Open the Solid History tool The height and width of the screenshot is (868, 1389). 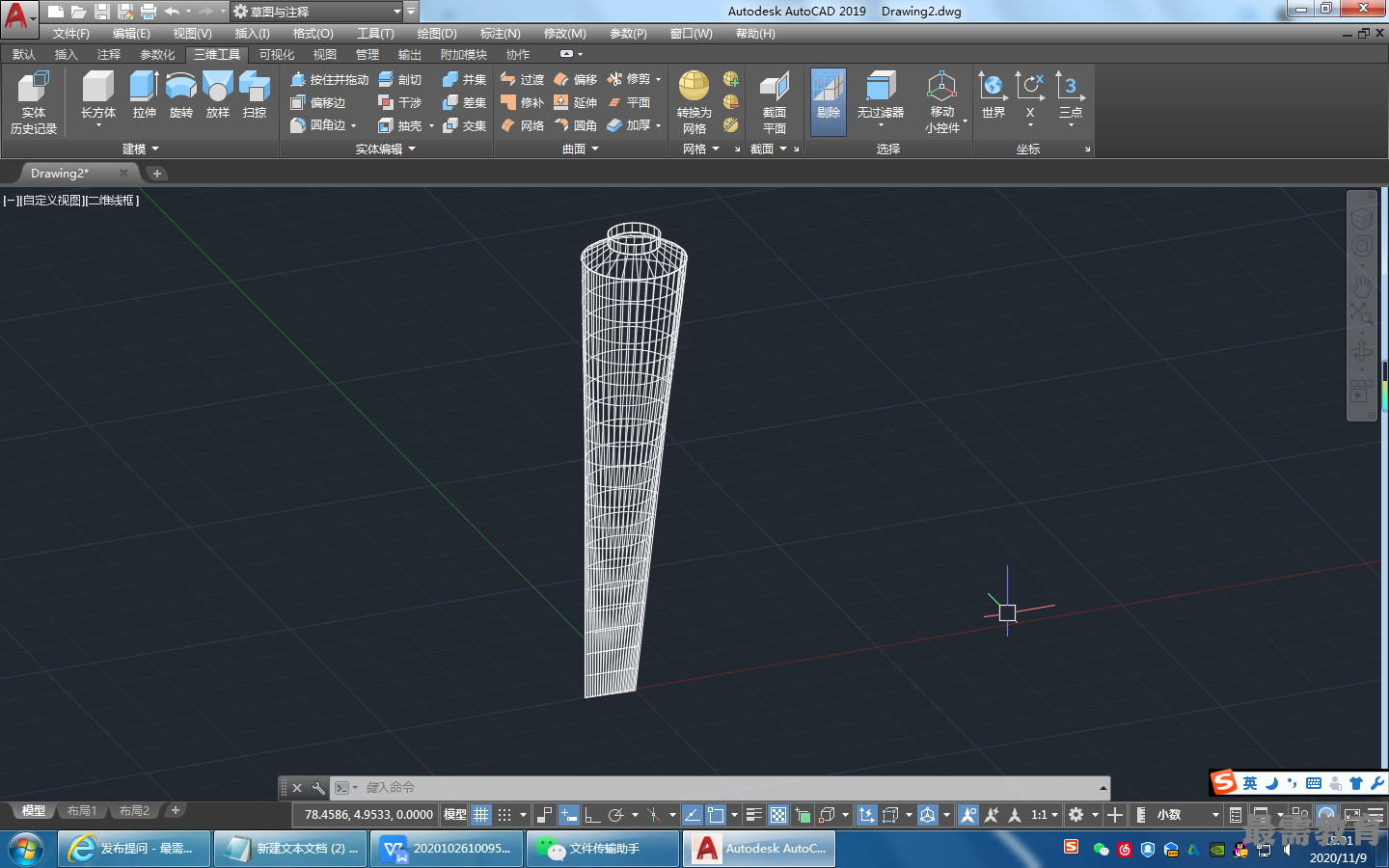[x=34, y=102]
